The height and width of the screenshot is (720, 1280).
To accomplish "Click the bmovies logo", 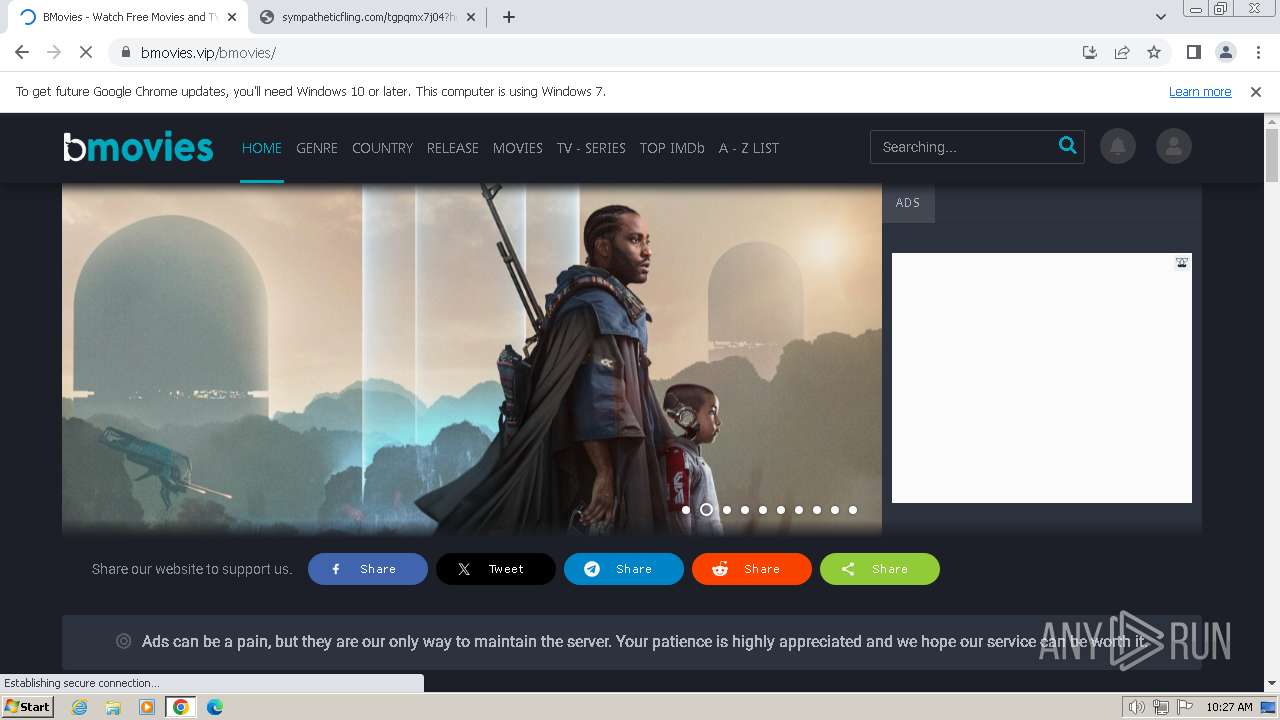I will (138, 147).
